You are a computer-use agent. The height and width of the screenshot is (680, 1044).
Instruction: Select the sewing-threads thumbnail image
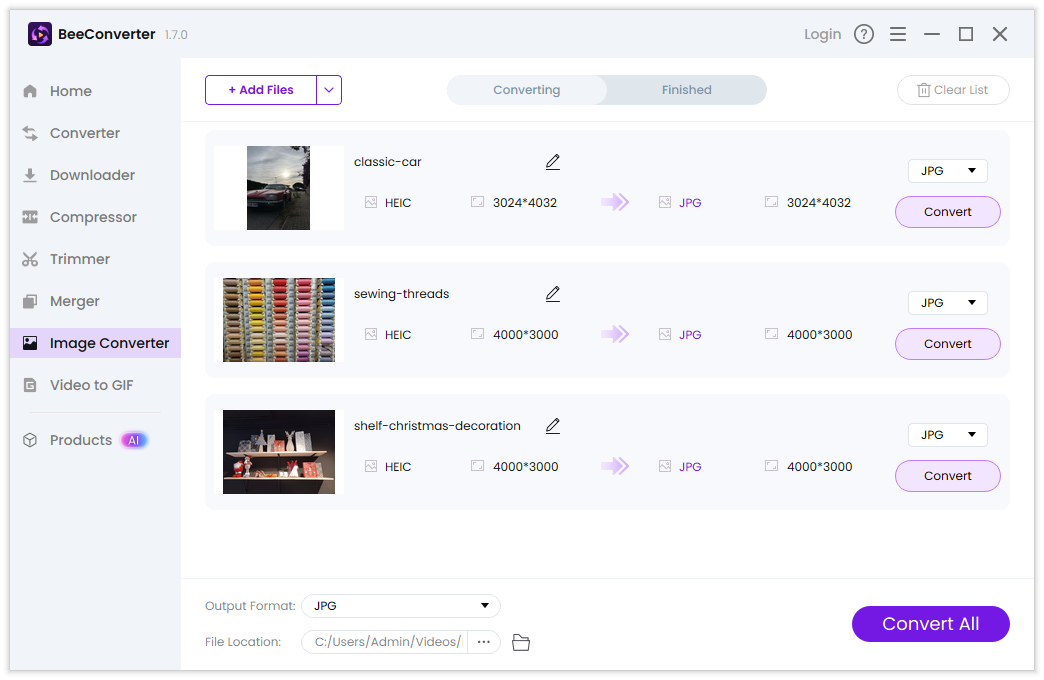click(279, 320)
